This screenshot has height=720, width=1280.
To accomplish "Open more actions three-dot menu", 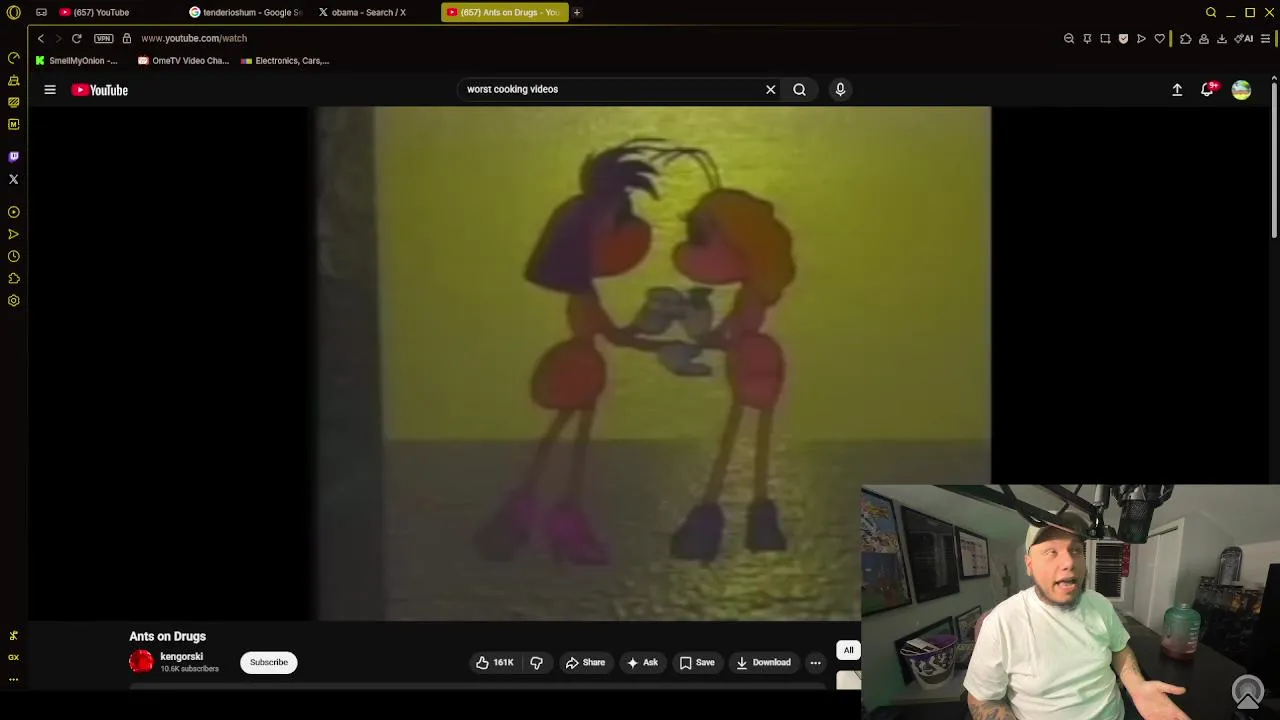I will point(816,662).
